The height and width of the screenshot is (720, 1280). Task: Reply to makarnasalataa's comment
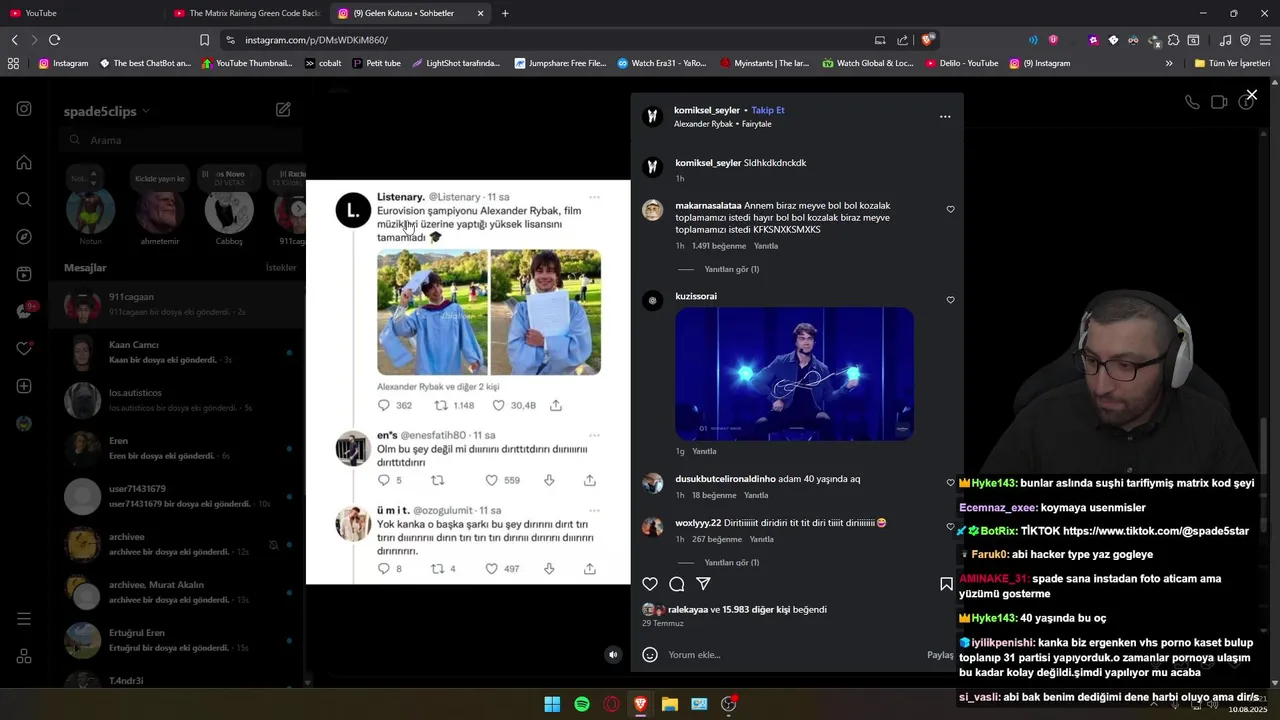coord(765,246)
